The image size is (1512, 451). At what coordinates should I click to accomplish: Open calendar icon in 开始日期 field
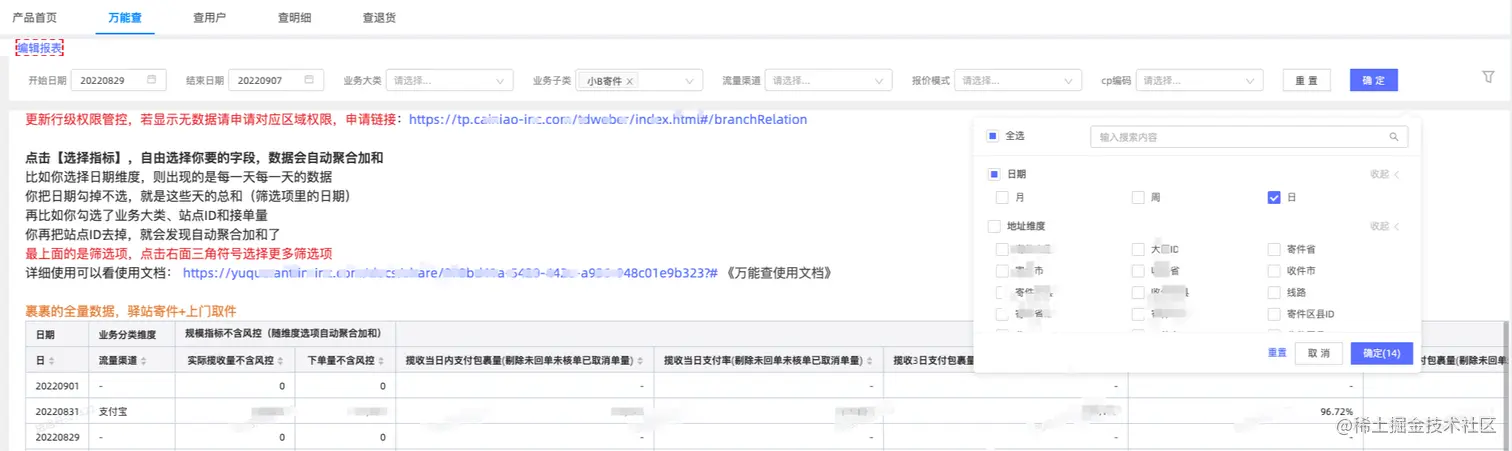[151, 80]
